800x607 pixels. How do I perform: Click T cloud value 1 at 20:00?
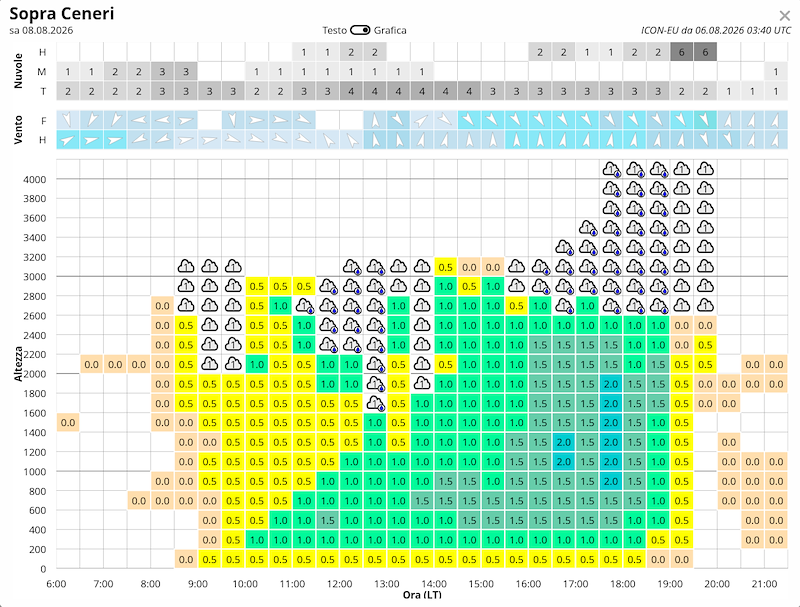[x=729, y=91]
